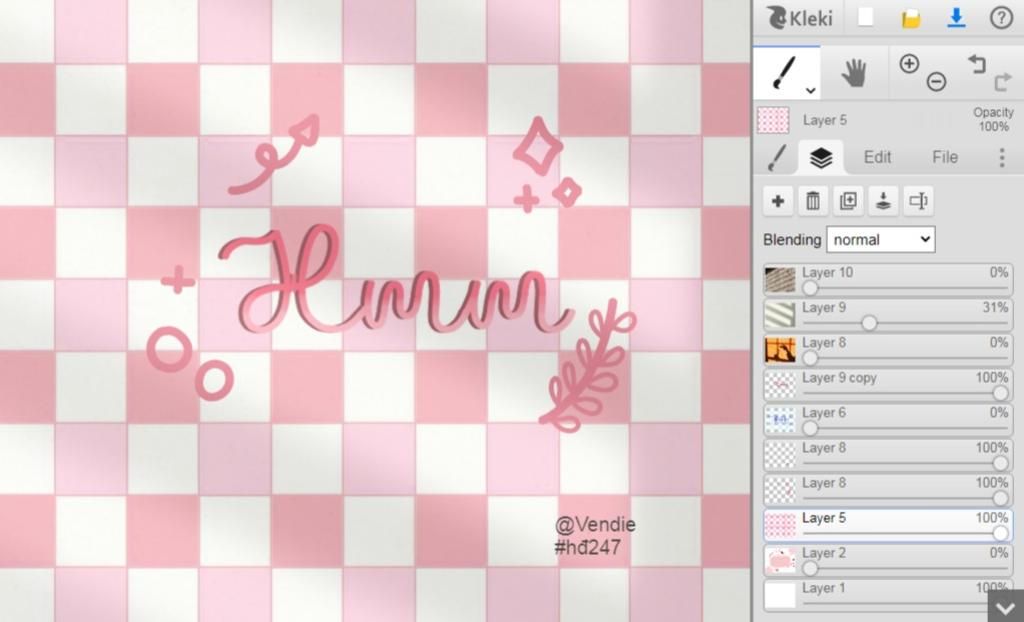Select the Layer 9 copy layer
Screen dimensions: 1024x622
888,385
